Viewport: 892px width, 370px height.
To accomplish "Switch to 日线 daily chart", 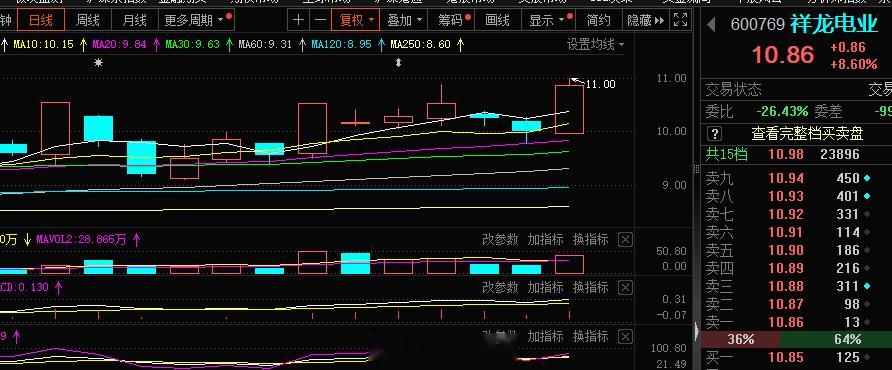I will coord(41,20).
